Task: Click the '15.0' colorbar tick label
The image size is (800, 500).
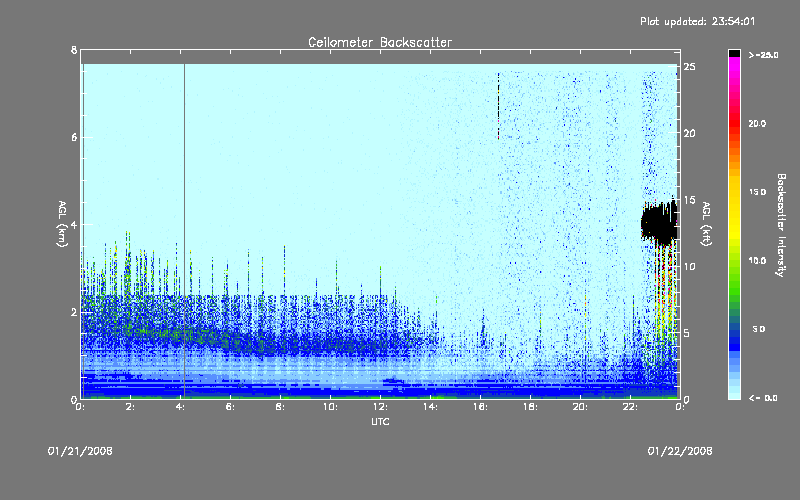Action: tap(757, 192)
